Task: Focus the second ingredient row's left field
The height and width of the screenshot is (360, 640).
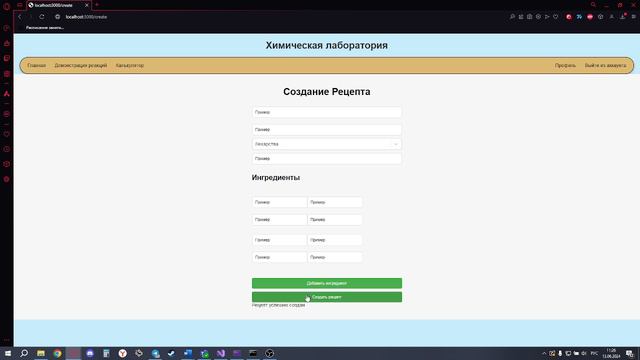Action: (279, 220)
